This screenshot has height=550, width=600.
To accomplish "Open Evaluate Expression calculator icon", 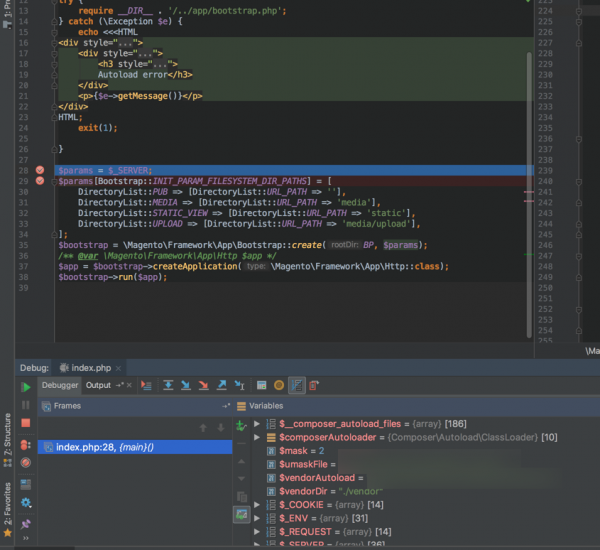I will click(261, 385).
